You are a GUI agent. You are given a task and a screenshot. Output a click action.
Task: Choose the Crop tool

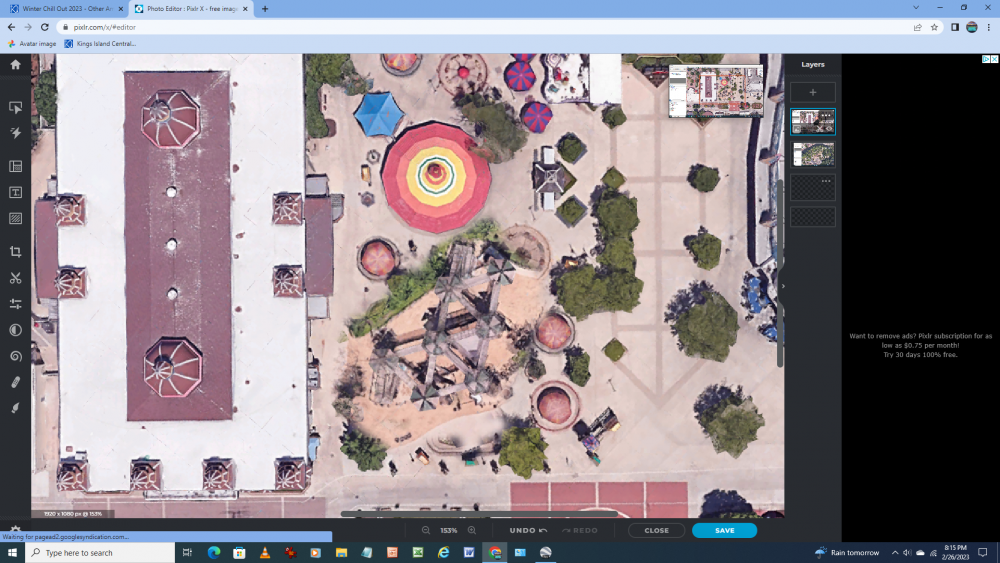pyautogui.click(x=15, y=252)
